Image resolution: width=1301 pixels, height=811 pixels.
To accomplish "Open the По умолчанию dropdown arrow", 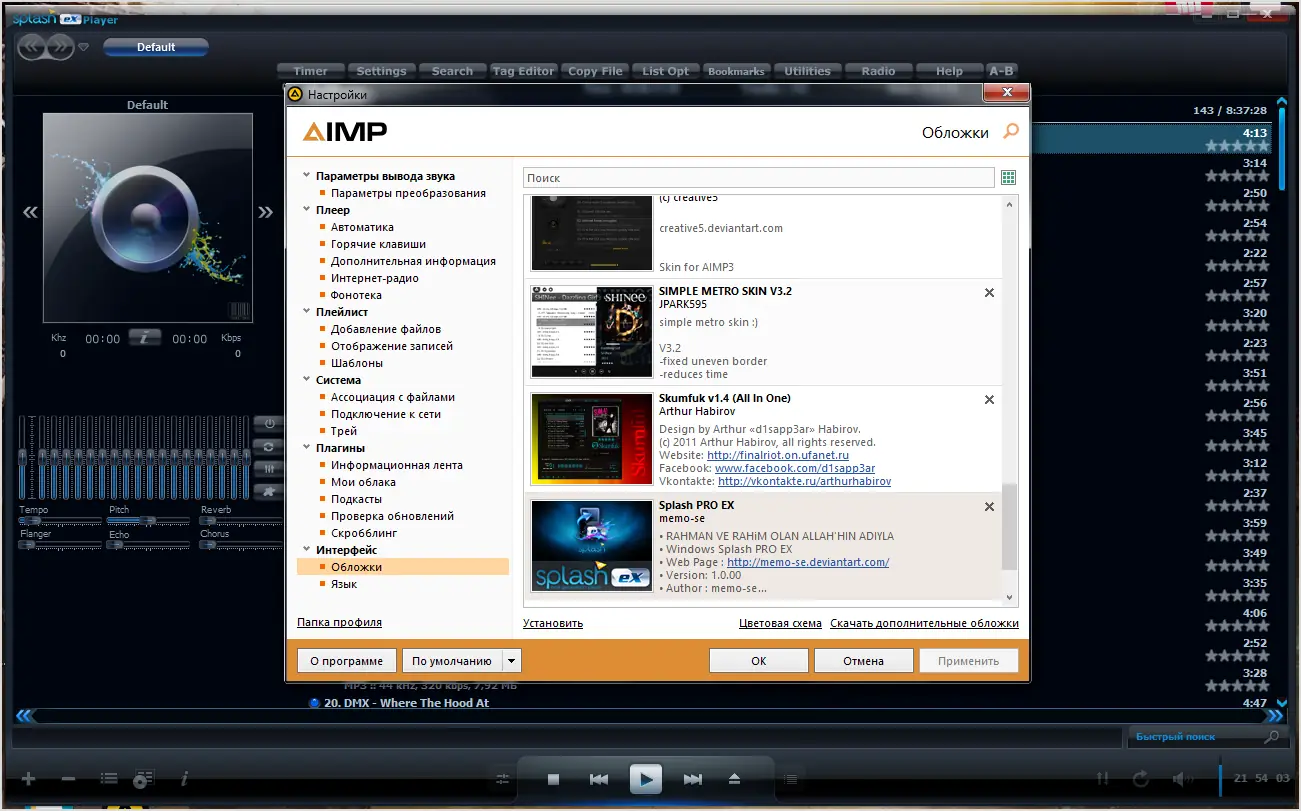I will 512,661.
